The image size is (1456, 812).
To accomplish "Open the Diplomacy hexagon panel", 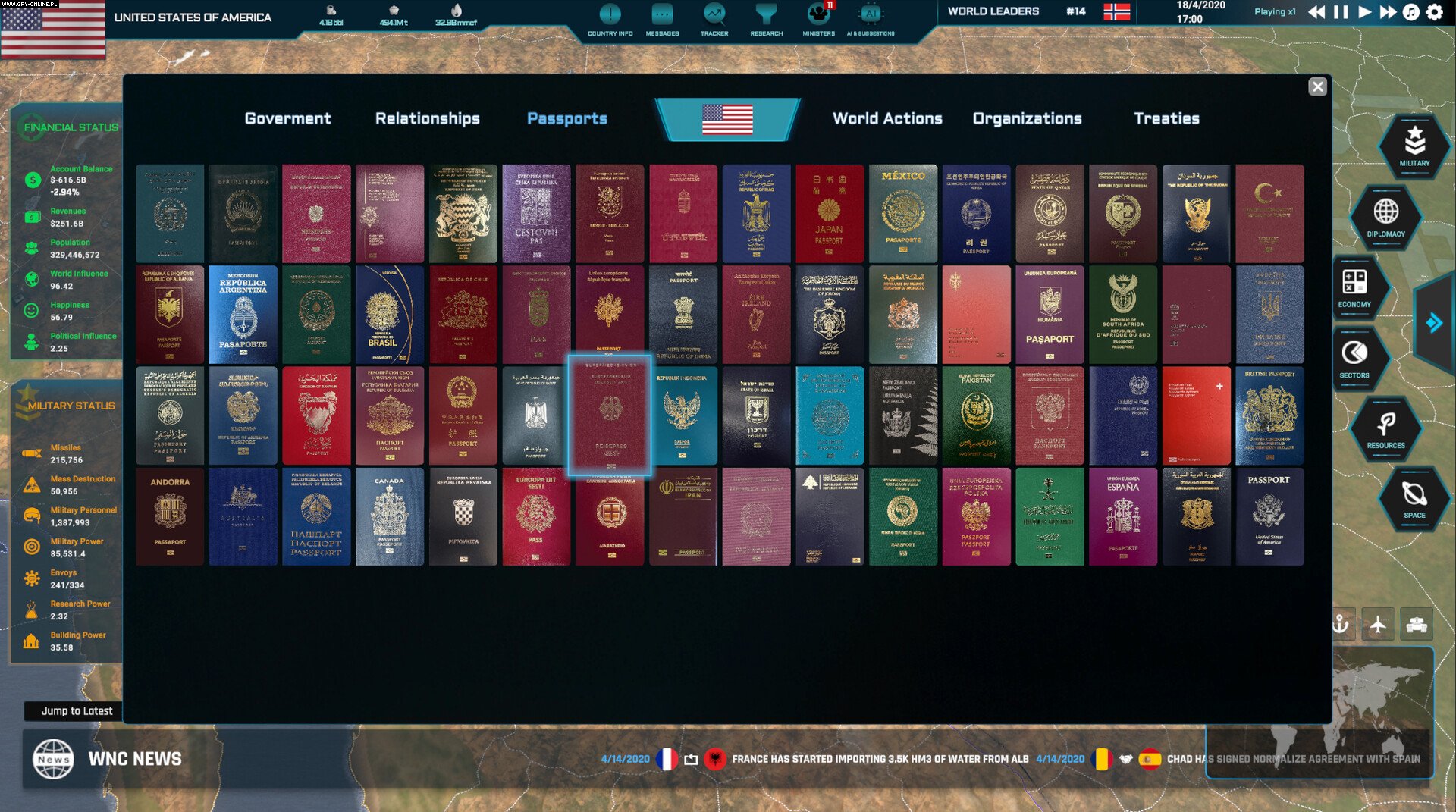I will click(1387, 218).
